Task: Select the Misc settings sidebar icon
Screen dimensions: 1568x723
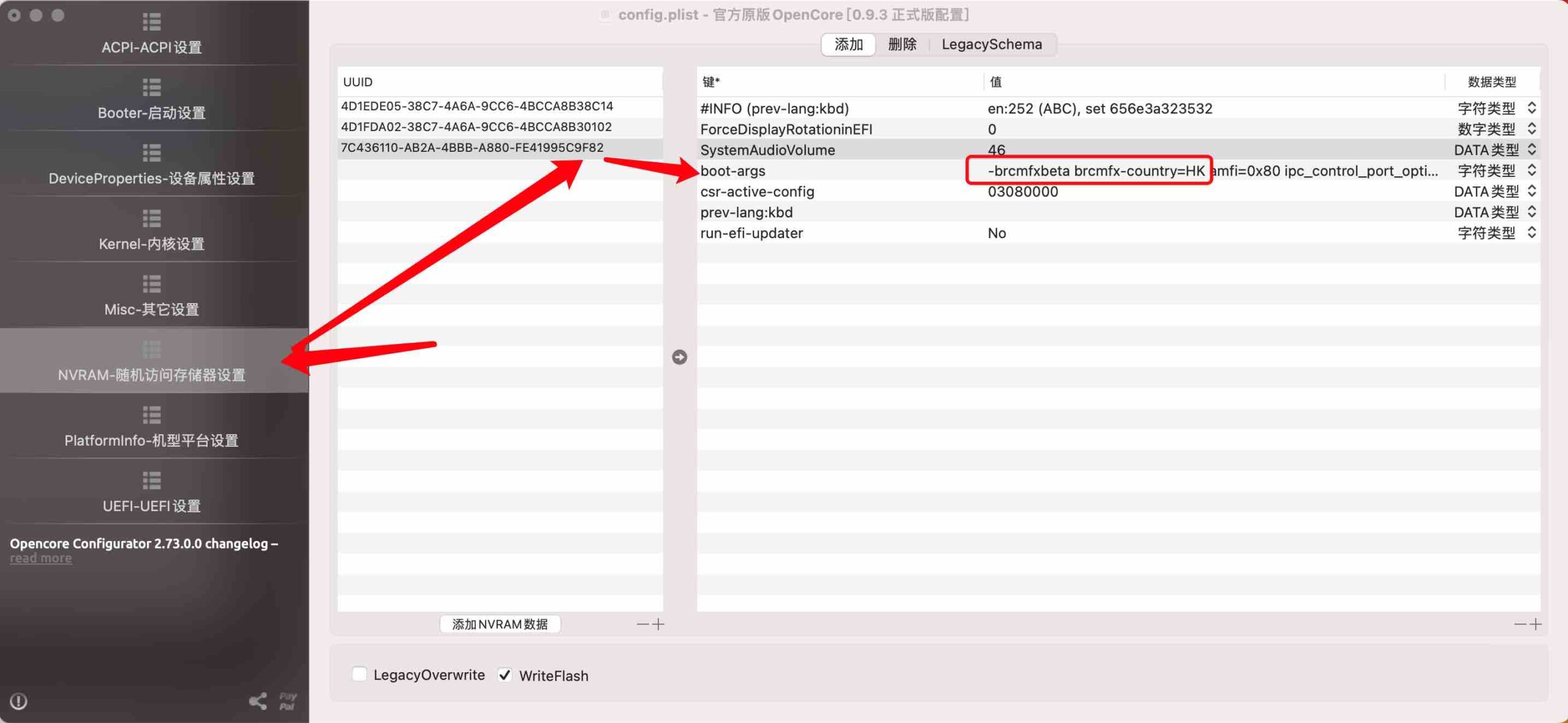Action: [151, 284]
